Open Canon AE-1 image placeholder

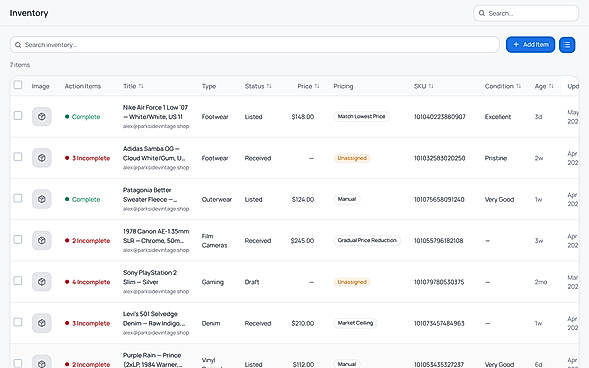42,240
